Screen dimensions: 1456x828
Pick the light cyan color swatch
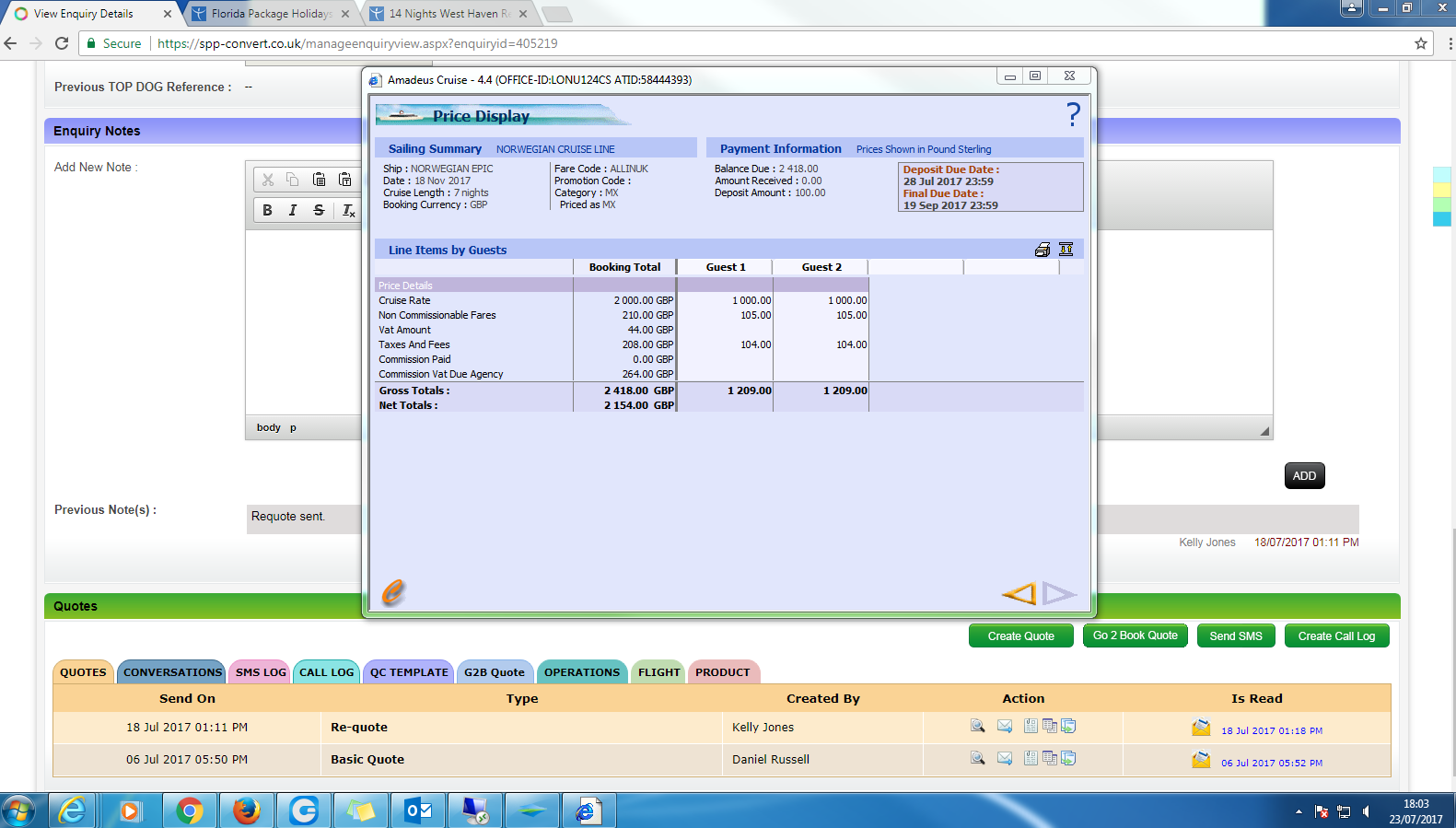tap(1442, 175)
